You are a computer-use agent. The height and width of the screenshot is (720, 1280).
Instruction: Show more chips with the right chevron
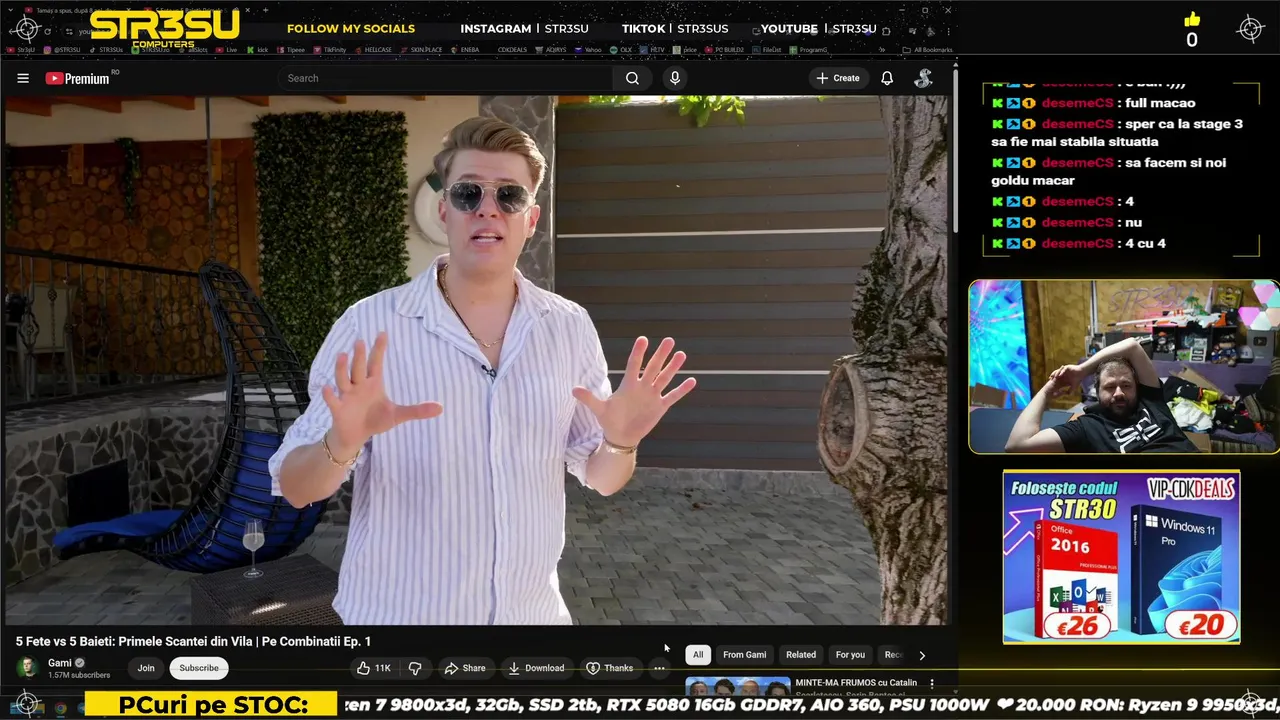point(922,655)
